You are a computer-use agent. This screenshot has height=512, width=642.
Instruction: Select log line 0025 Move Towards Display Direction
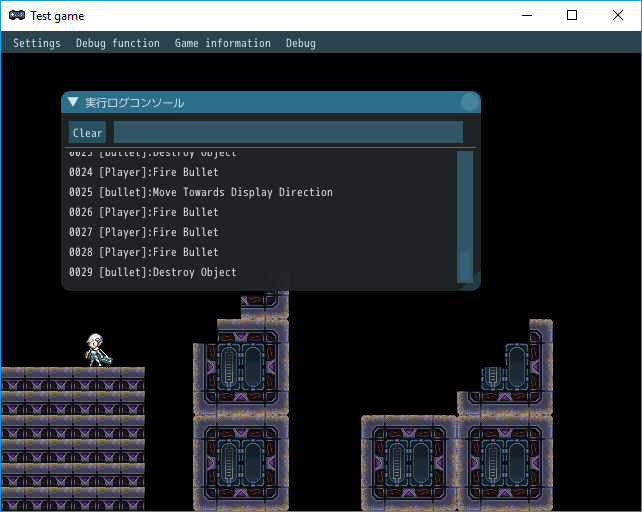[x=201, y=192]
